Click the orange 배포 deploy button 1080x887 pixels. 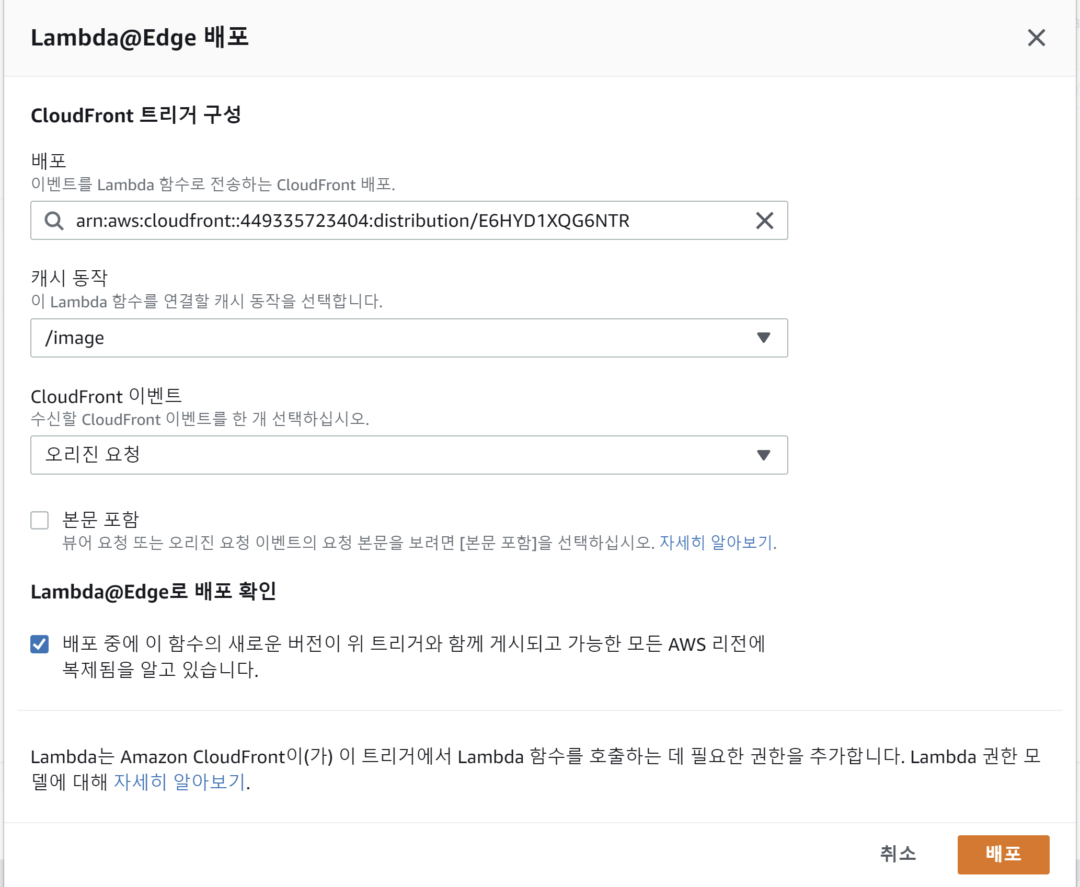coord(1004,854)
